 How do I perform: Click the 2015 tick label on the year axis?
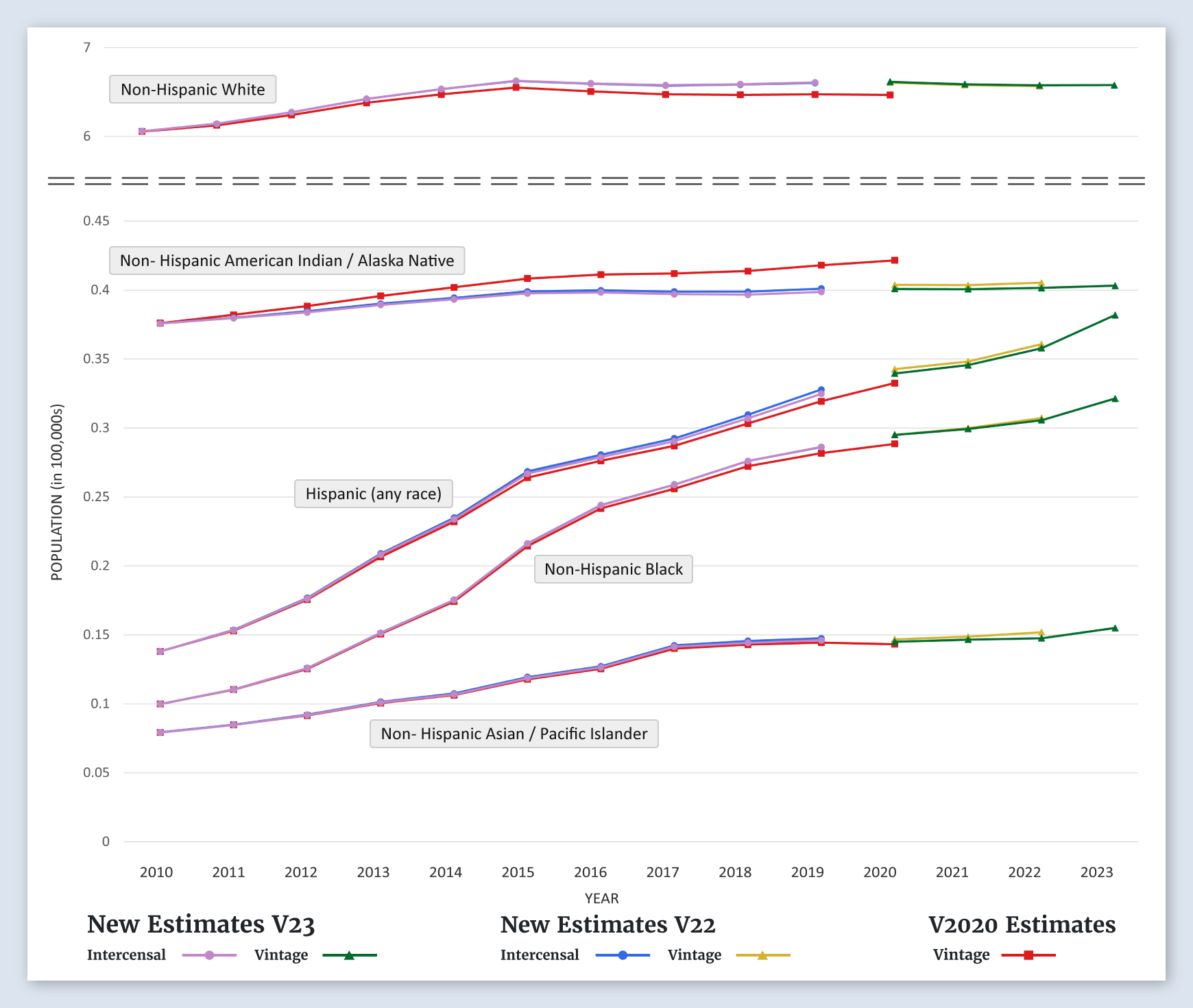518,872
